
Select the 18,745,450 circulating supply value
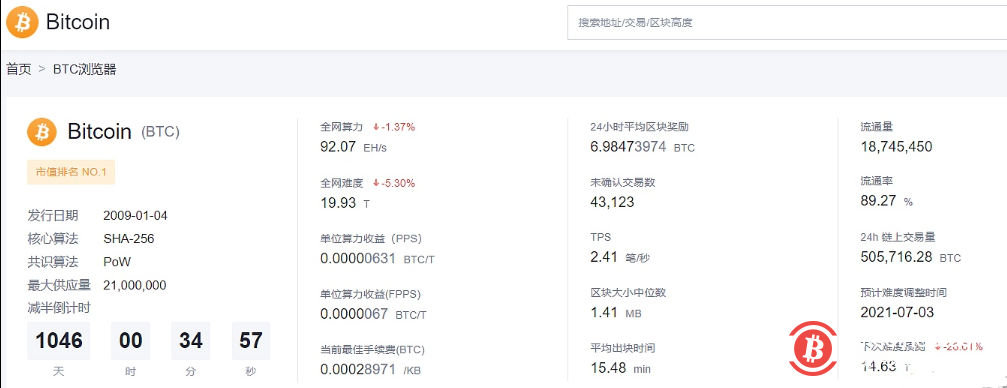coord(896,146)
